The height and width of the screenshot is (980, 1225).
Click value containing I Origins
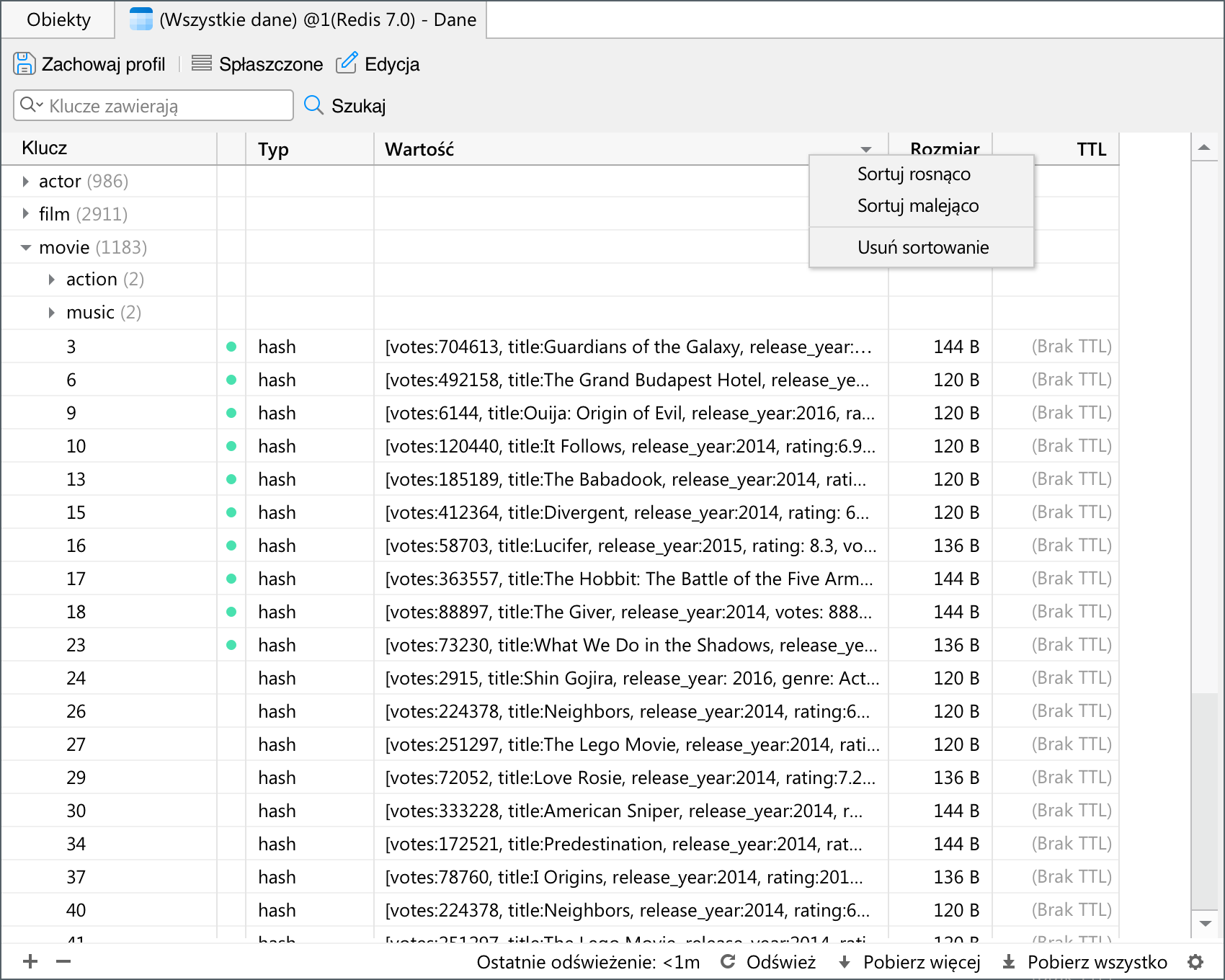tap(631, 877)
